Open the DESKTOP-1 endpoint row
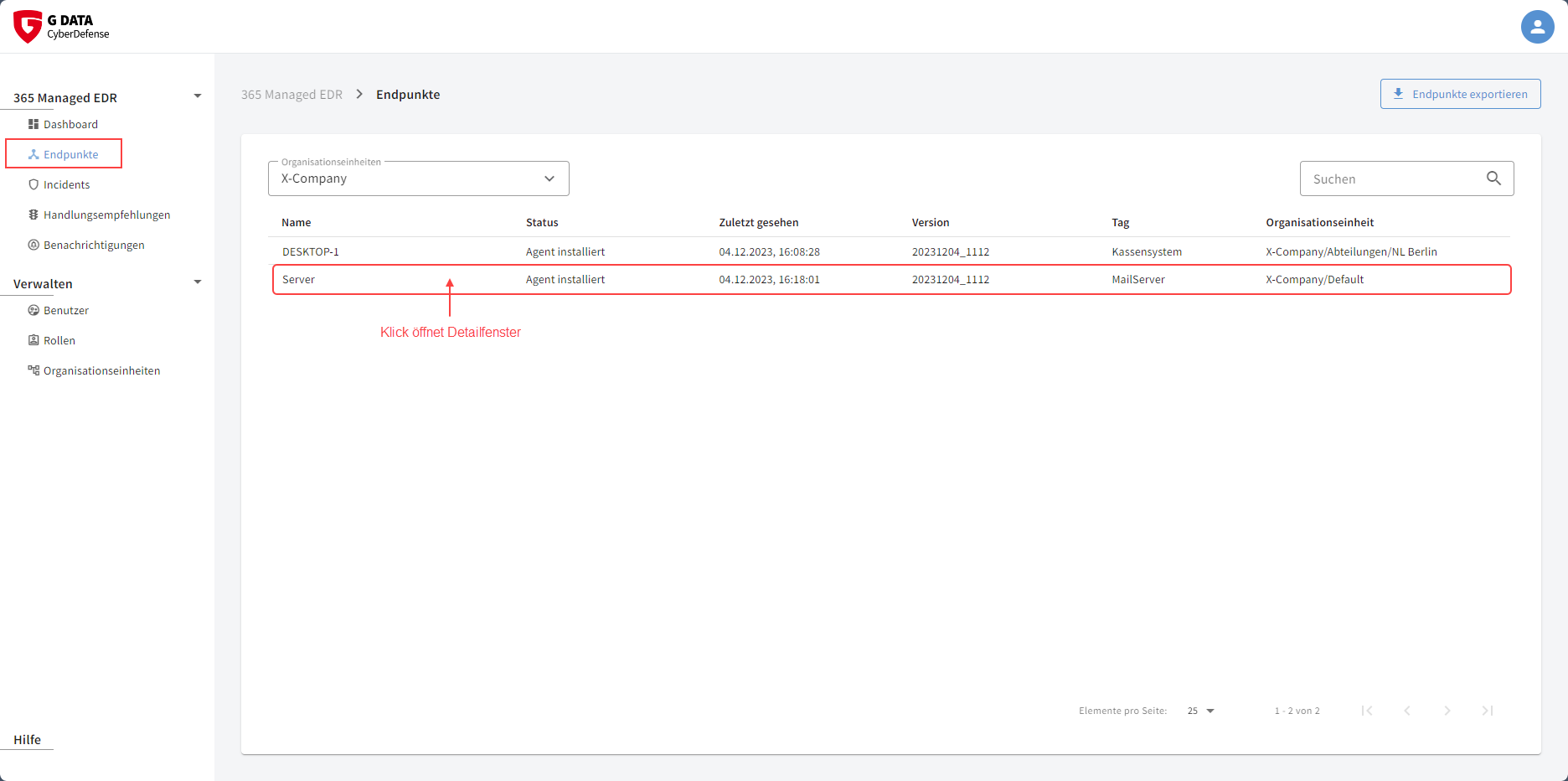 pos(890,251)
